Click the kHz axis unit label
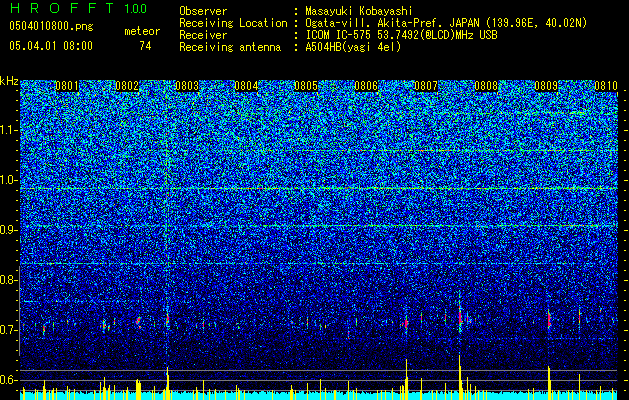Image resolution: width=629 pixels, height=400 pixels. pyautogui.click(x=9, y=81)
